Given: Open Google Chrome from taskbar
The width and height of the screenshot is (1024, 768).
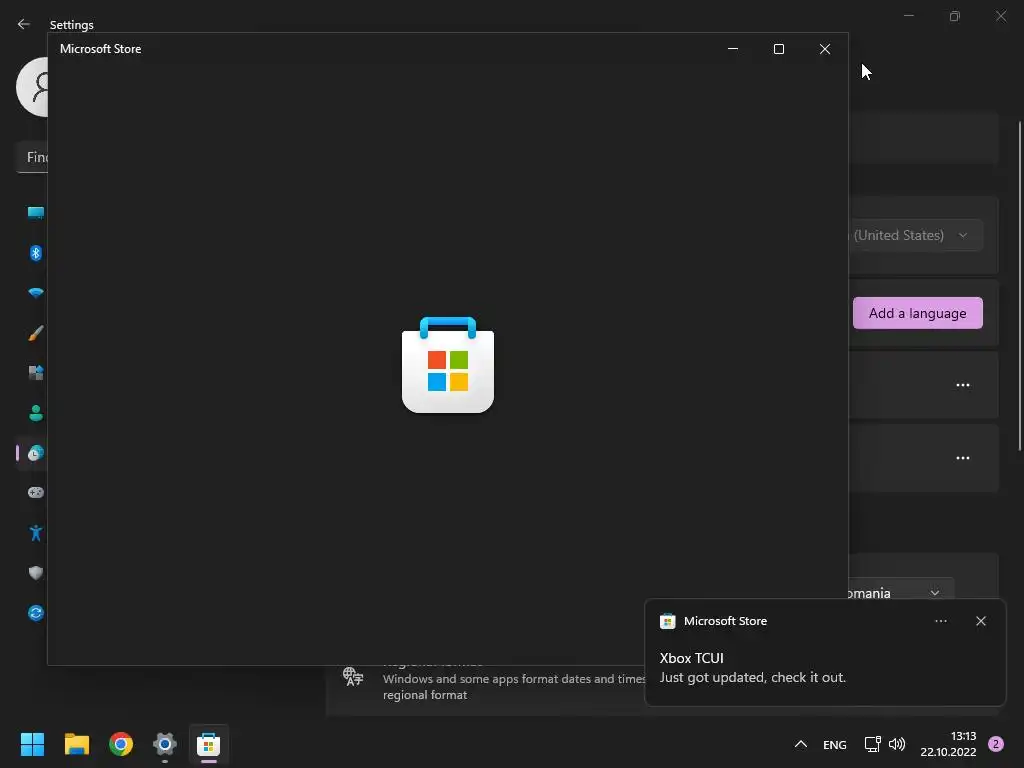Looking at the screenshot, I should tap(121, 744).
